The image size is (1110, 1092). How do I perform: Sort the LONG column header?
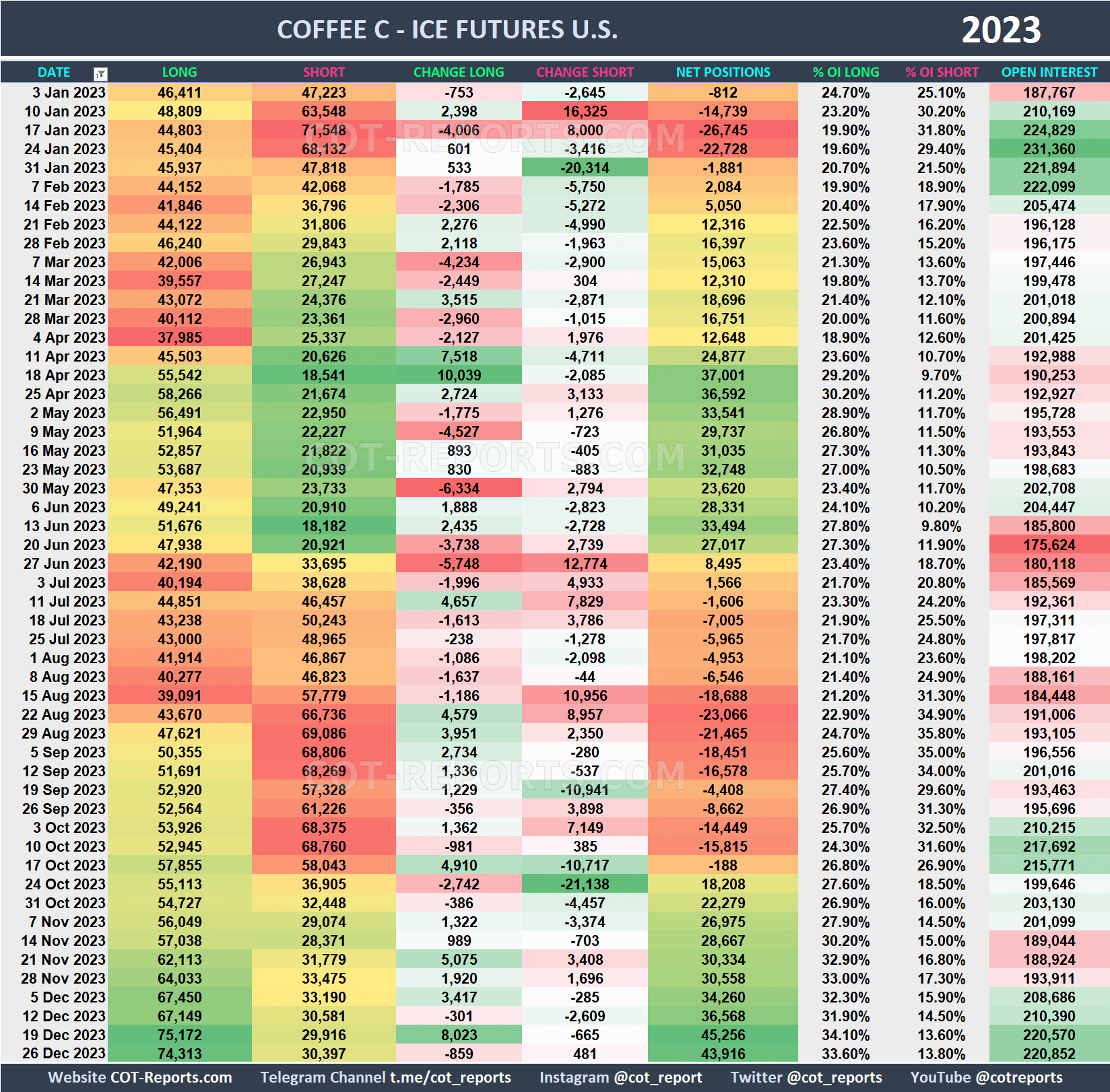click(x=180, y=72)
